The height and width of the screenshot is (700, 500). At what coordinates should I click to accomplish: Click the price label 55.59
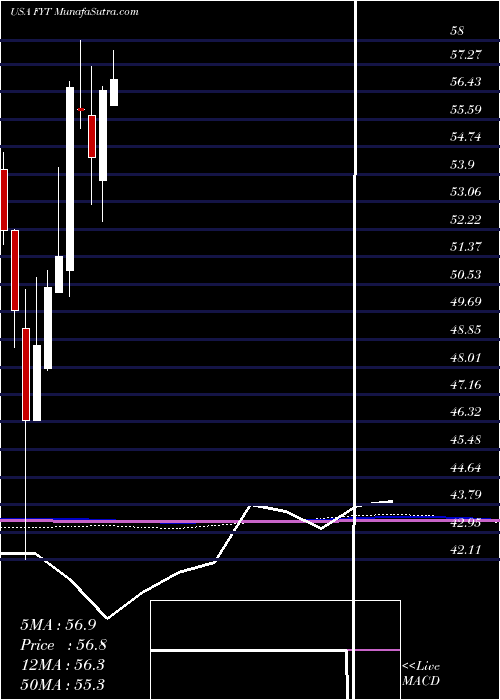466,110
